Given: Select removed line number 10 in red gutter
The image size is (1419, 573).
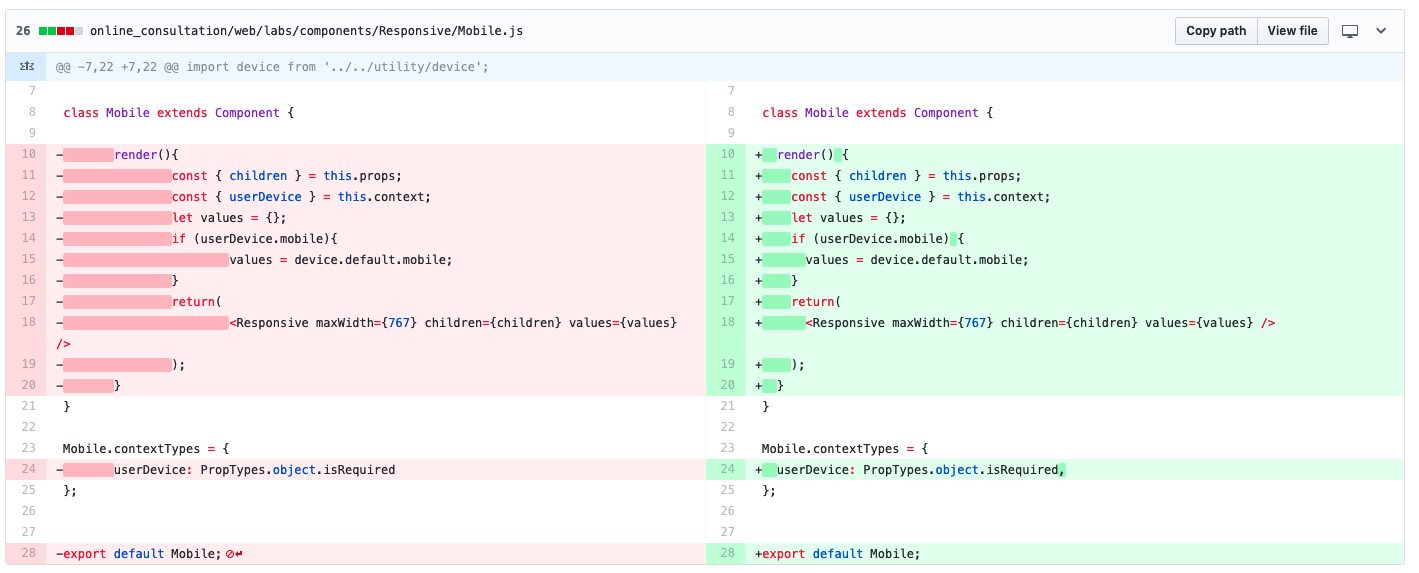Looking at the screenshot, I should (x=26, y=154).
